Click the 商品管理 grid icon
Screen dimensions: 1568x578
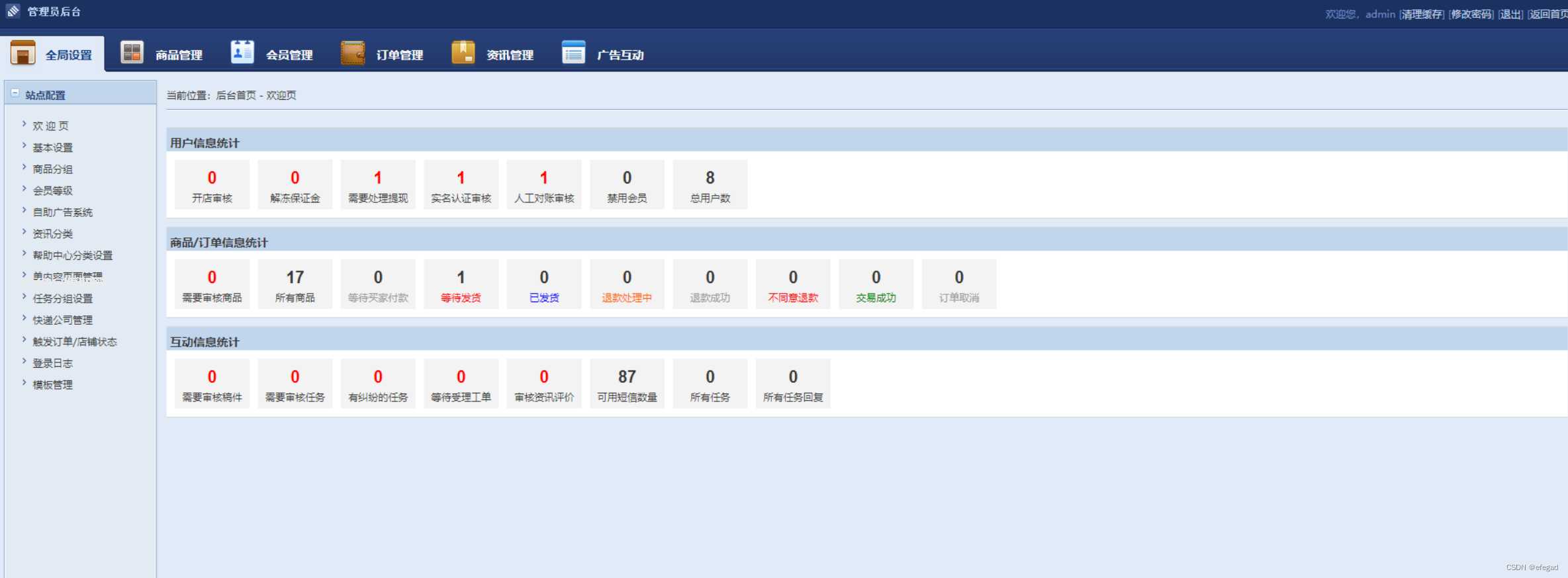[132, 53]
